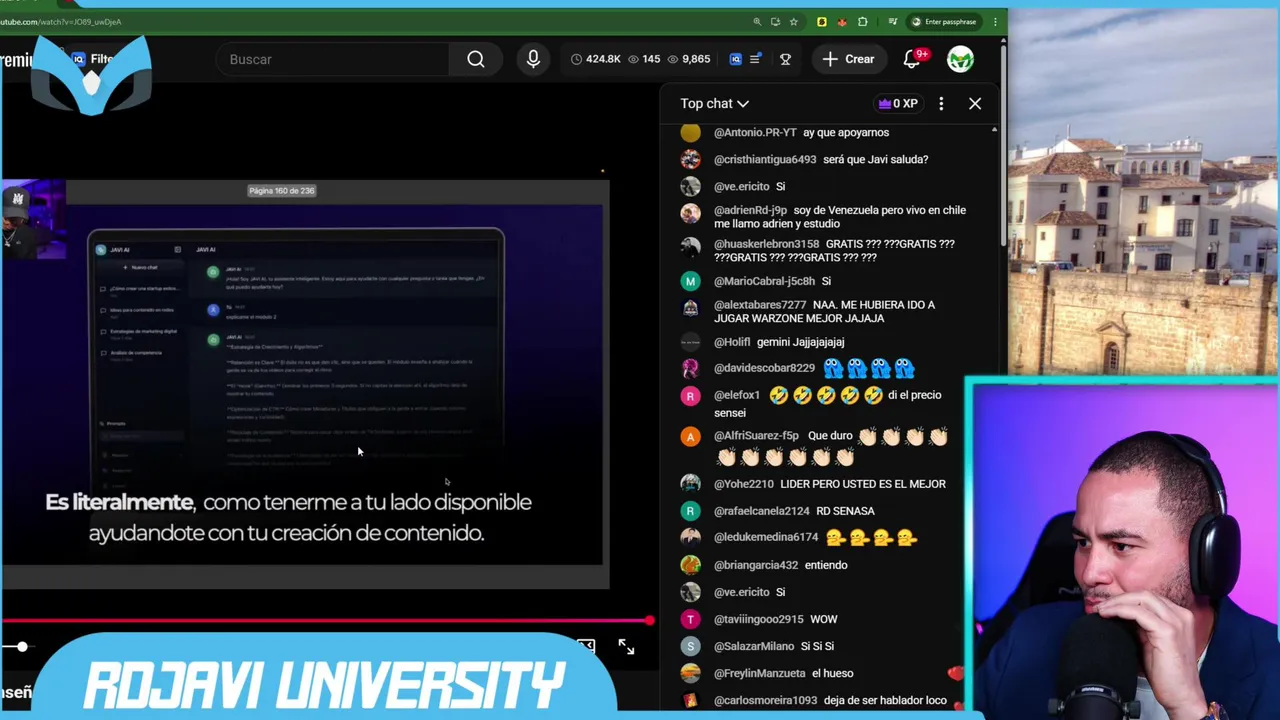Image resolution: width=1280 pixels, height=720 pixels.
Task: Open the 0 XP crown badge
Action: (897, 103)
